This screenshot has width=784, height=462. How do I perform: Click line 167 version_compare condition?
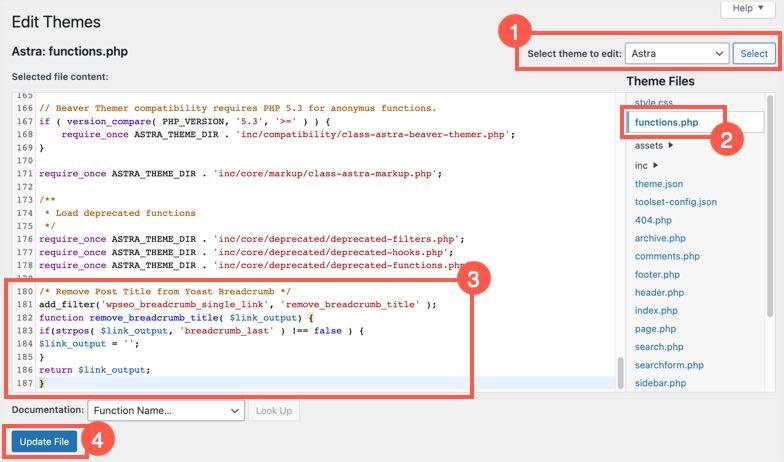[184, 121]
